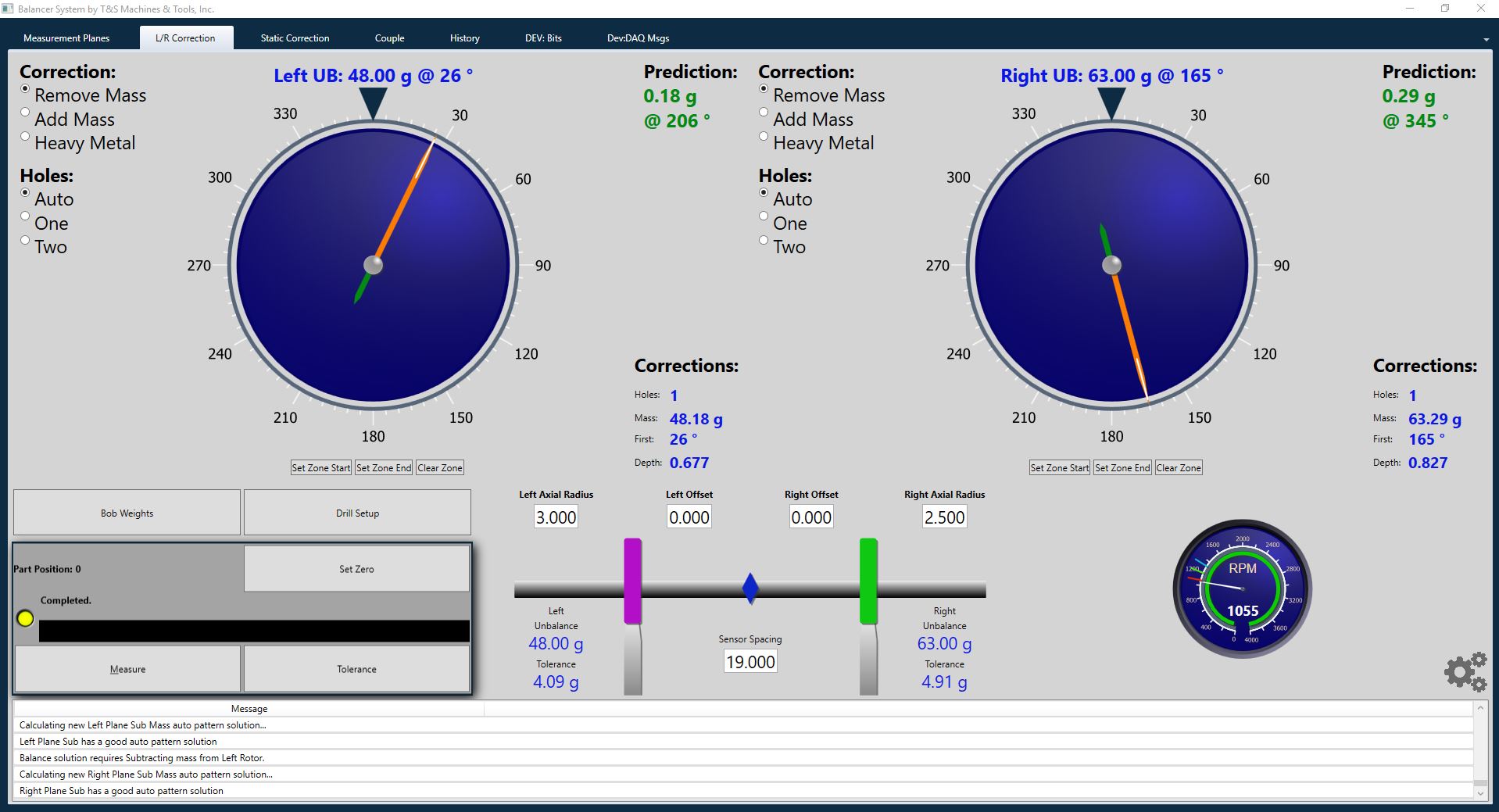Click the Left UB: 48.00 g readout
1499x812 pixels.
point(373,76)
